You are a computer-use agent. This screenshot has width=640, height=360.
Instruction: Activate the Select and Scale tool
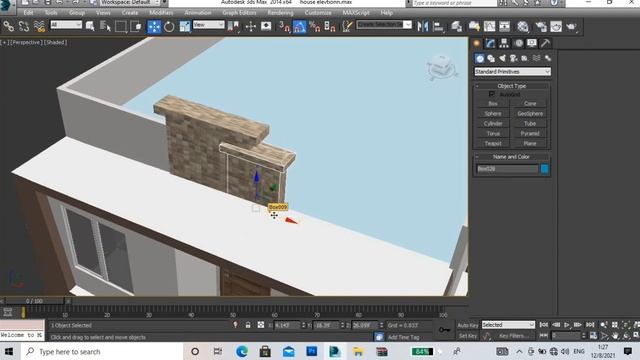(185, 27)
